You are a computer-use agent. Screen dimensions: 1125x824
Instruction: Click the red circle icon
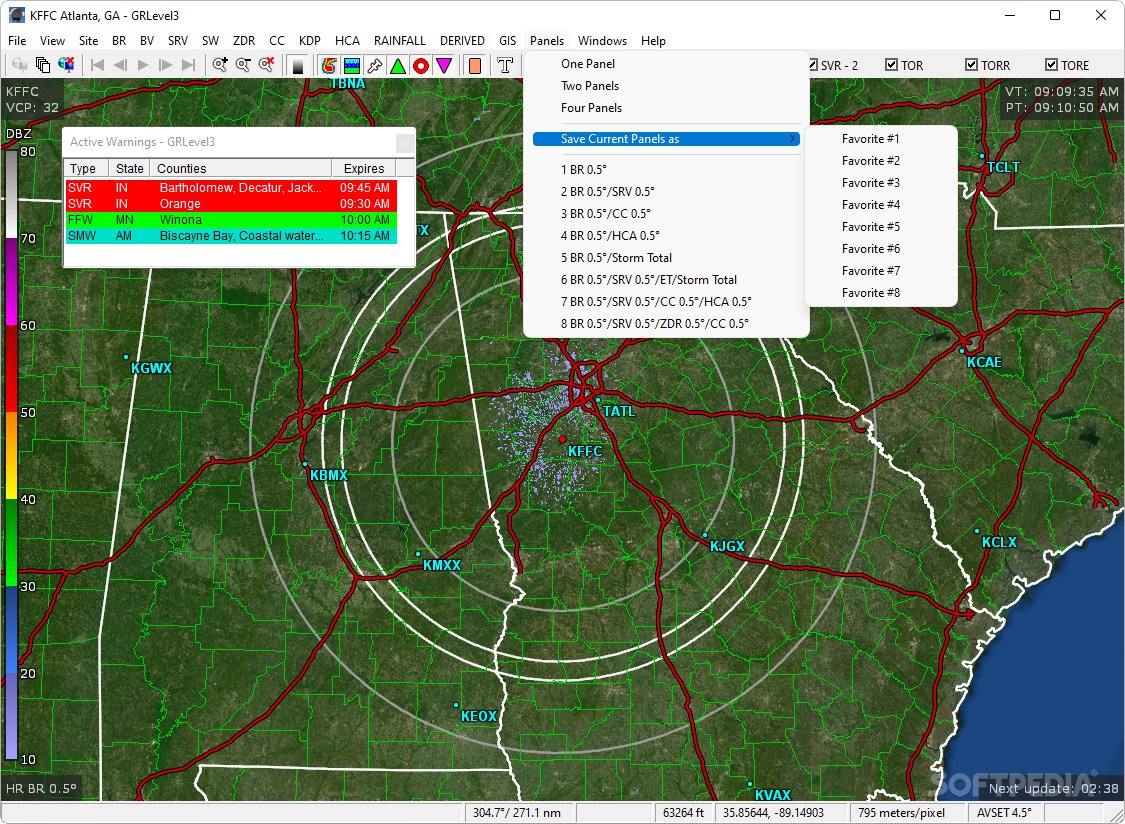point(421,65)
